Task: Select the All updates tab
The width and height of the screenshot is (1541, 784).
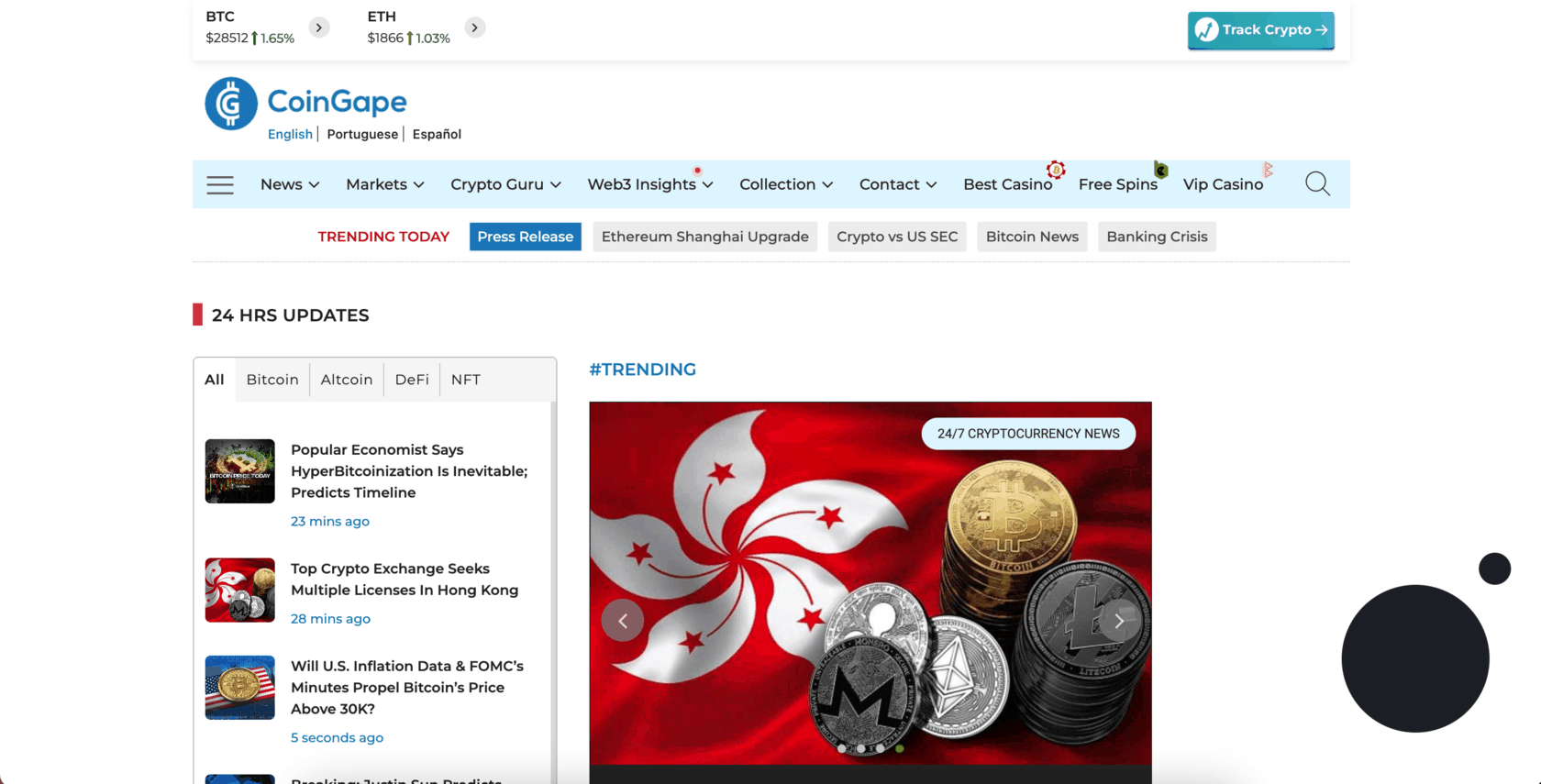Action: click(x=215, y=380)
